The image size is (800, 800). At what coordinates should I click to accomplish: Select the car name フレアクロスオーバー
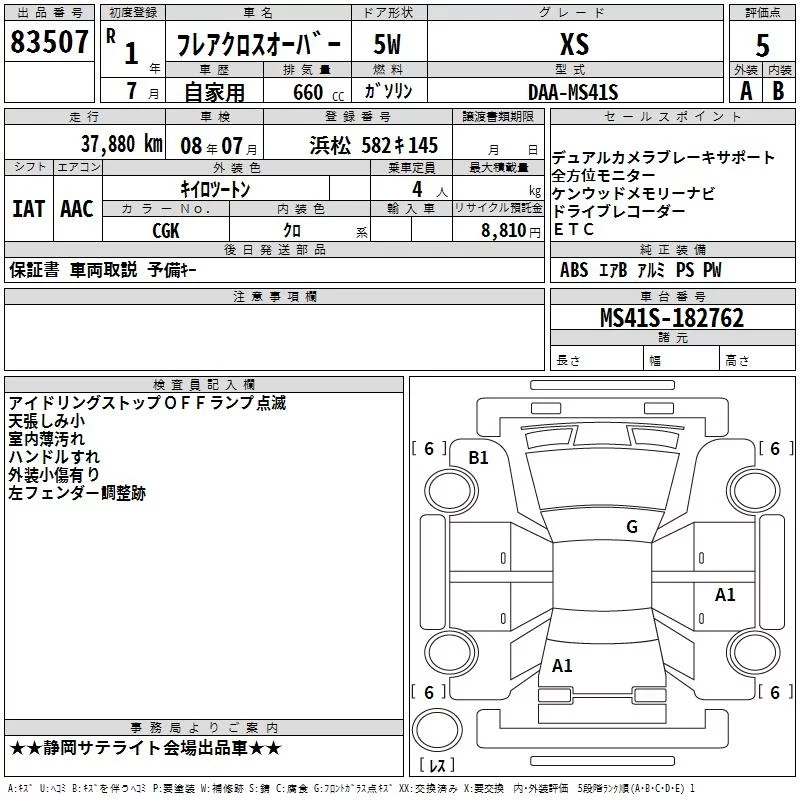click(259, 45)
